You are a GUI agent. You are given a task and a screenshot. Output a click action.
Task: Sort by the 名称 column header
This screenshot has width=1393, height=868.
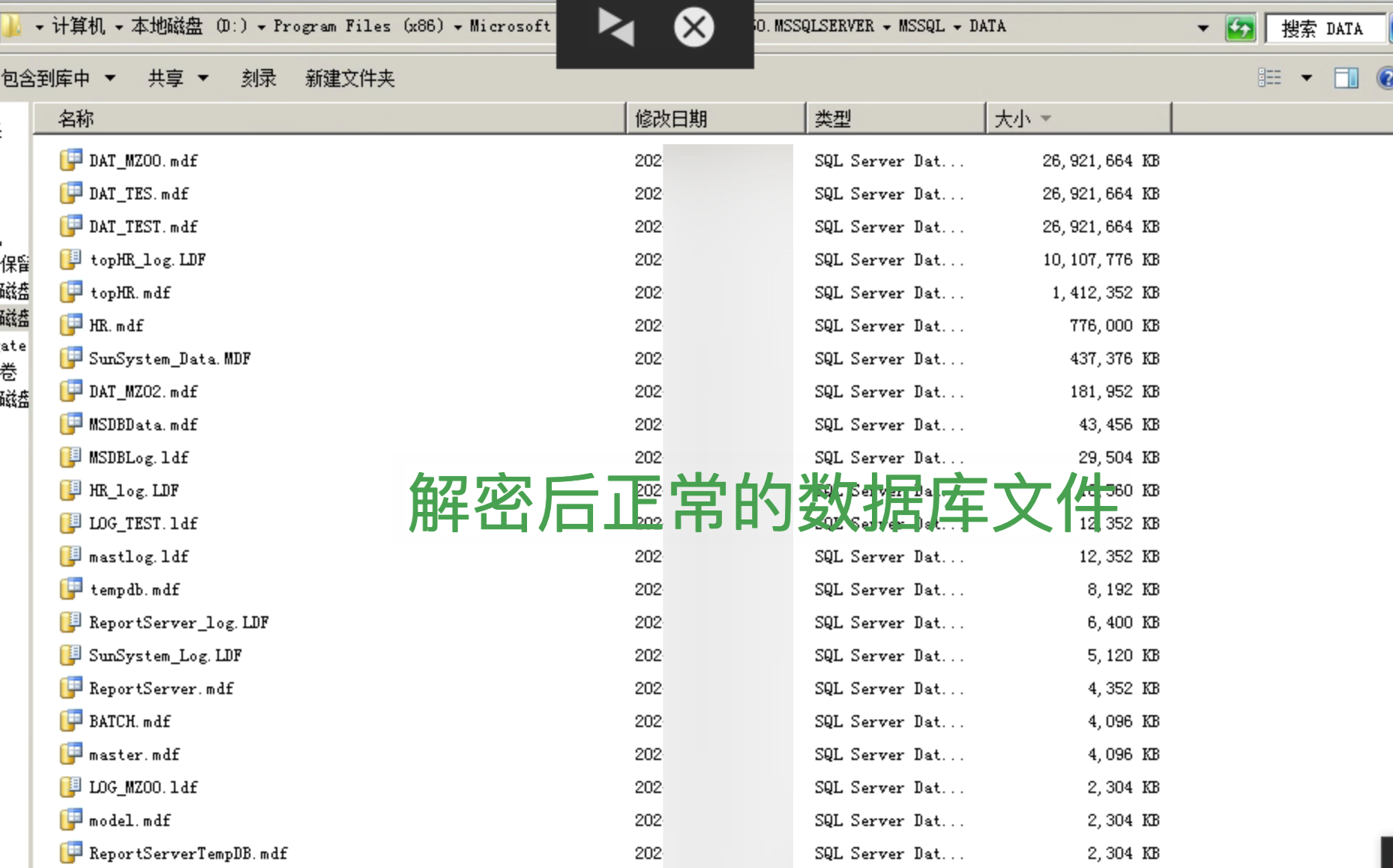329,118
